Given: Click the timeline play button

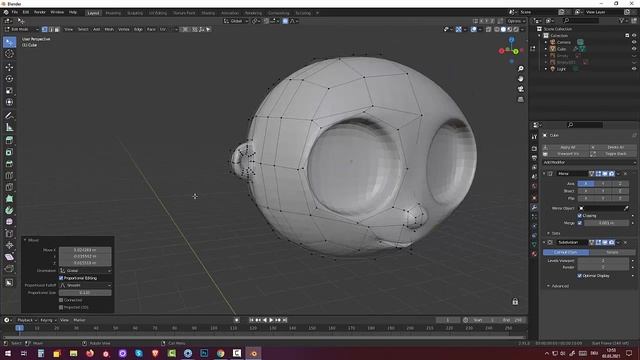Looking at the screenshot, I should click(x=271, y=320).
